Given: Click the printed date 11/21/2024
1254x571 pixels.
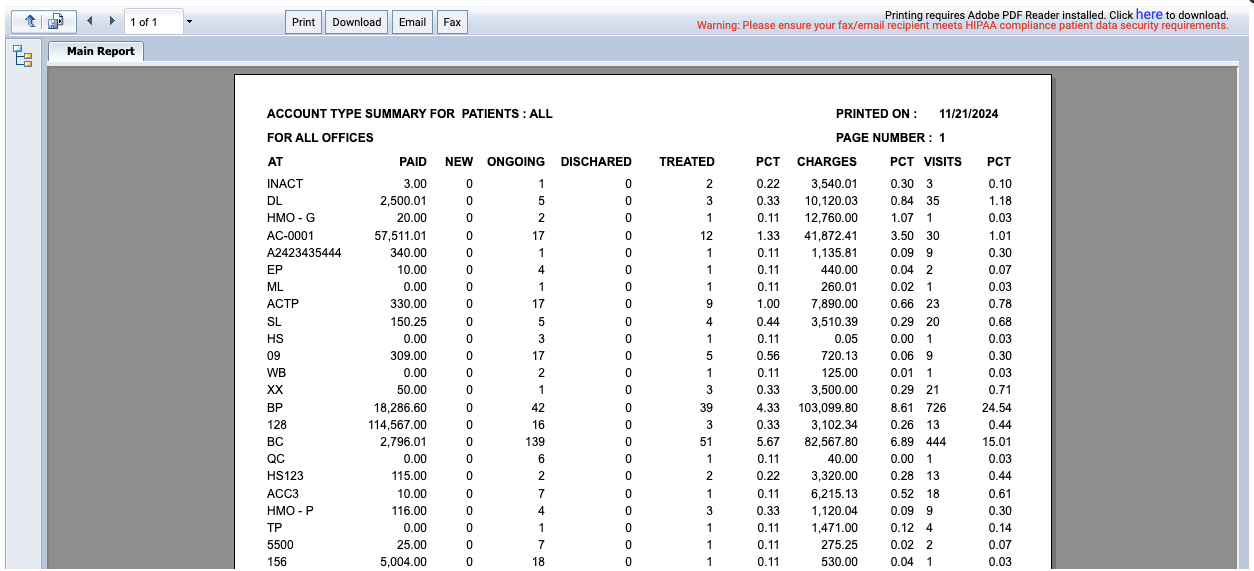Looking at the screenshot, I should coord(968,114).
